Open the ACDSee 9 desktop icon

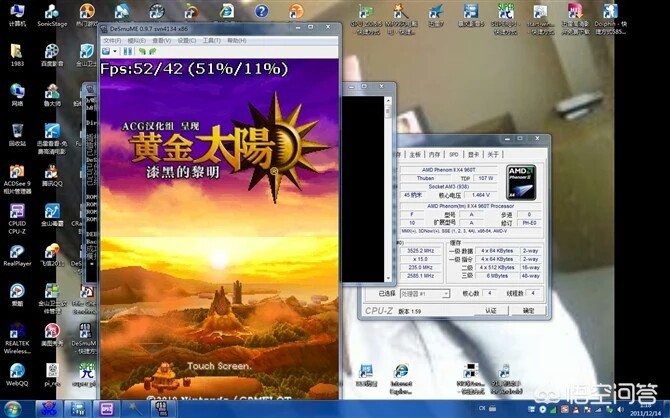[x=17, y=180]
